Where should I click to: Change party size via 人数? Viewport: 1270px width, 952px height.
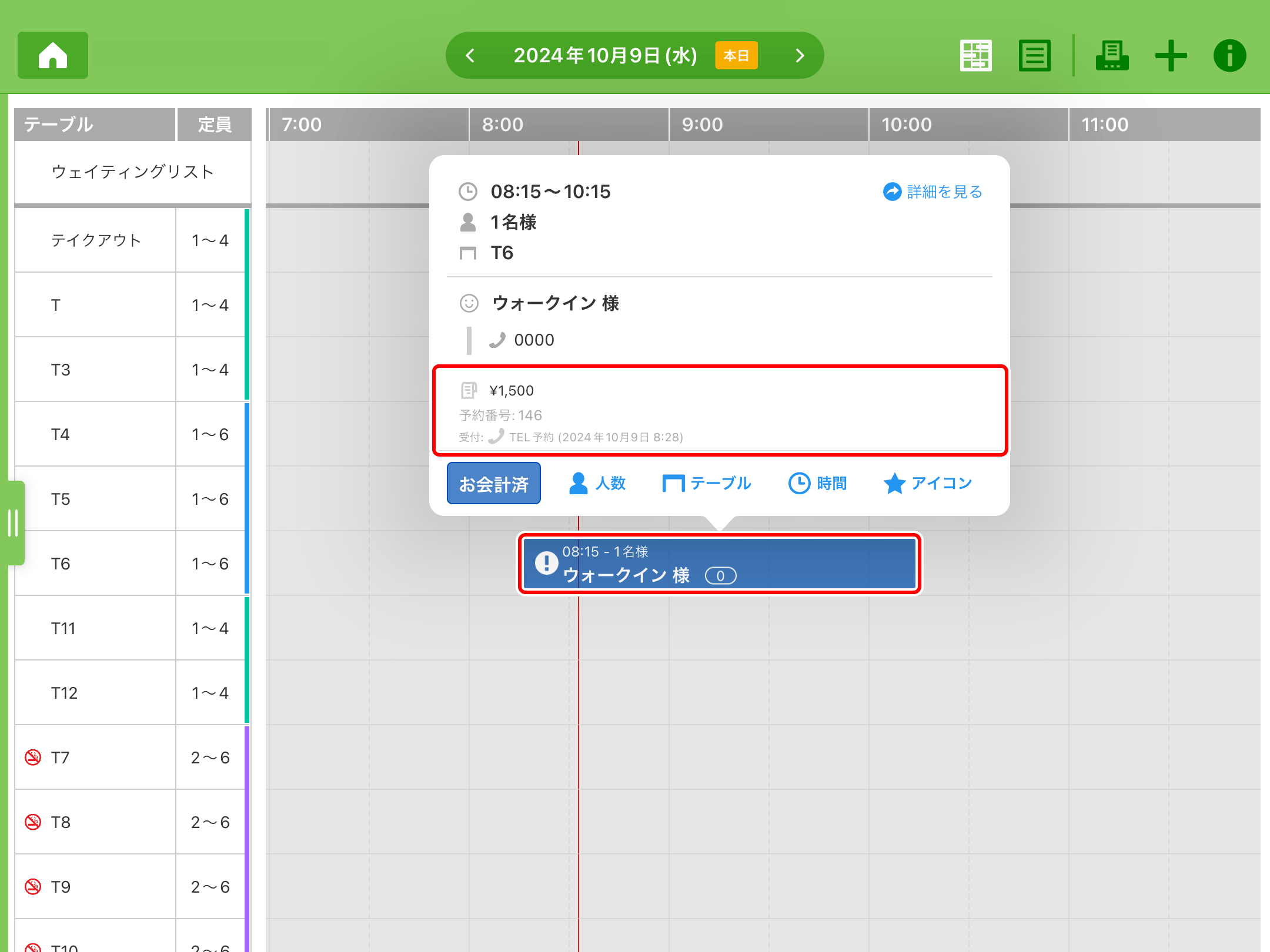point(597,483)
